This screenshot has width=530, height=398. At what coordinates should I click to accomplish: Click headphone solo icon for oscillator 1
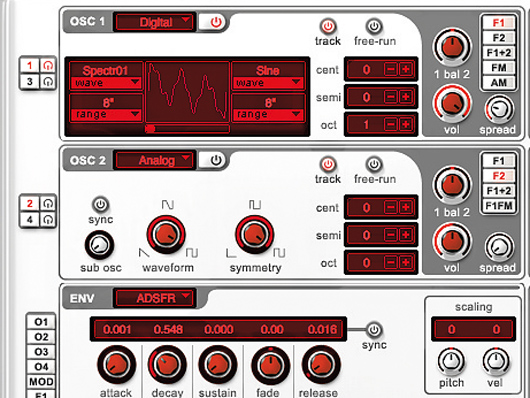coord(48,66)
